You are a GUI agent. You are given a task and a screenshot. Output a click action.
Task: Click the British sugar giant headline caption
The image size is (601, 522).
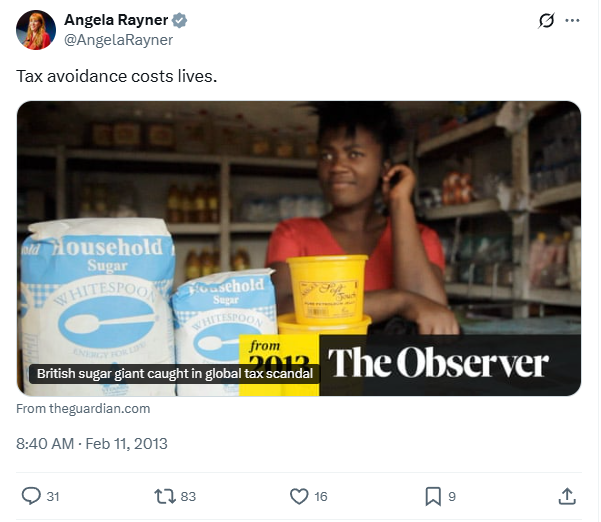[175, 373]
